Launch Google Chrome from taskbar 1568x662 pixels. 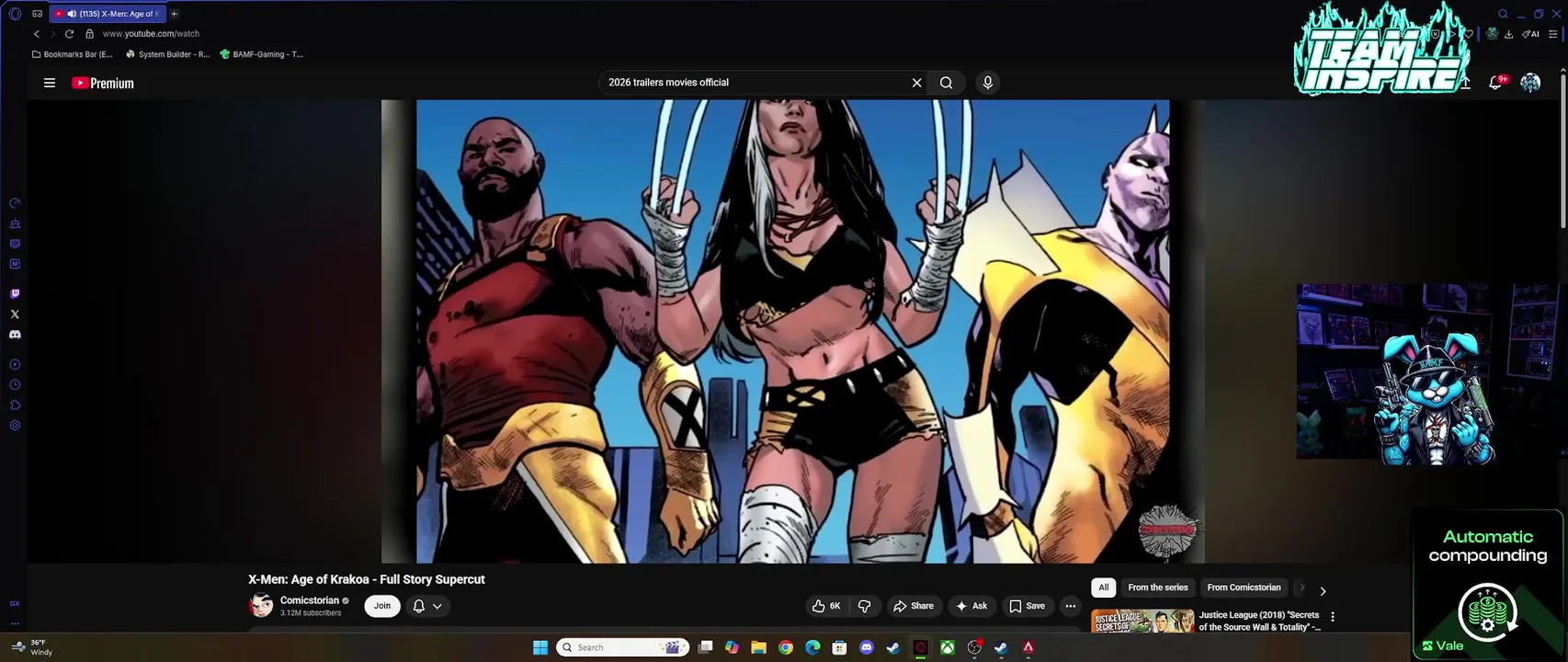[x=785, y=647]
